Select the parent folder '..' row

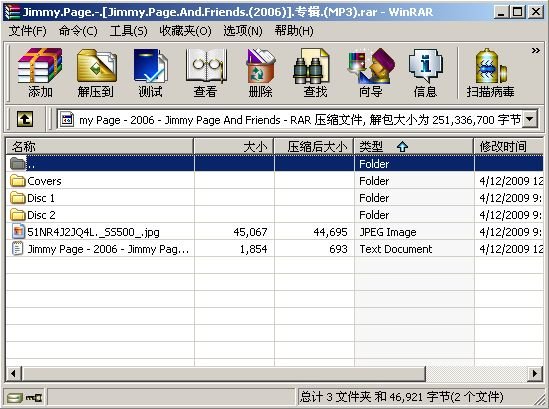(x=275, y=164)
